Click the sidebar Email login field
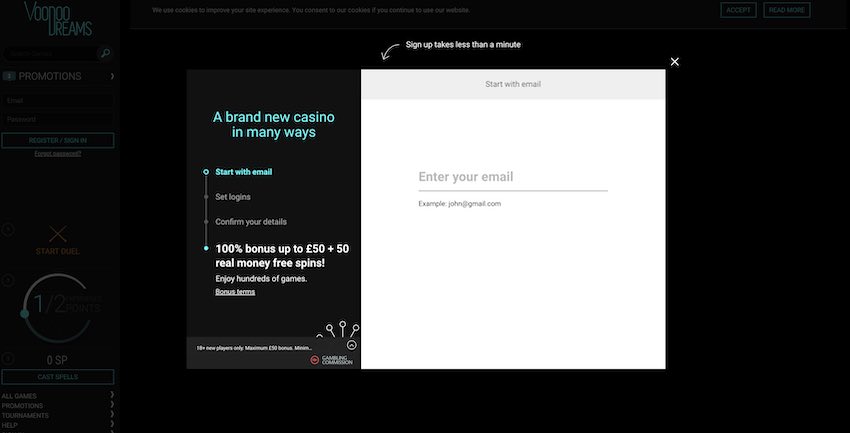 point(58,100)
